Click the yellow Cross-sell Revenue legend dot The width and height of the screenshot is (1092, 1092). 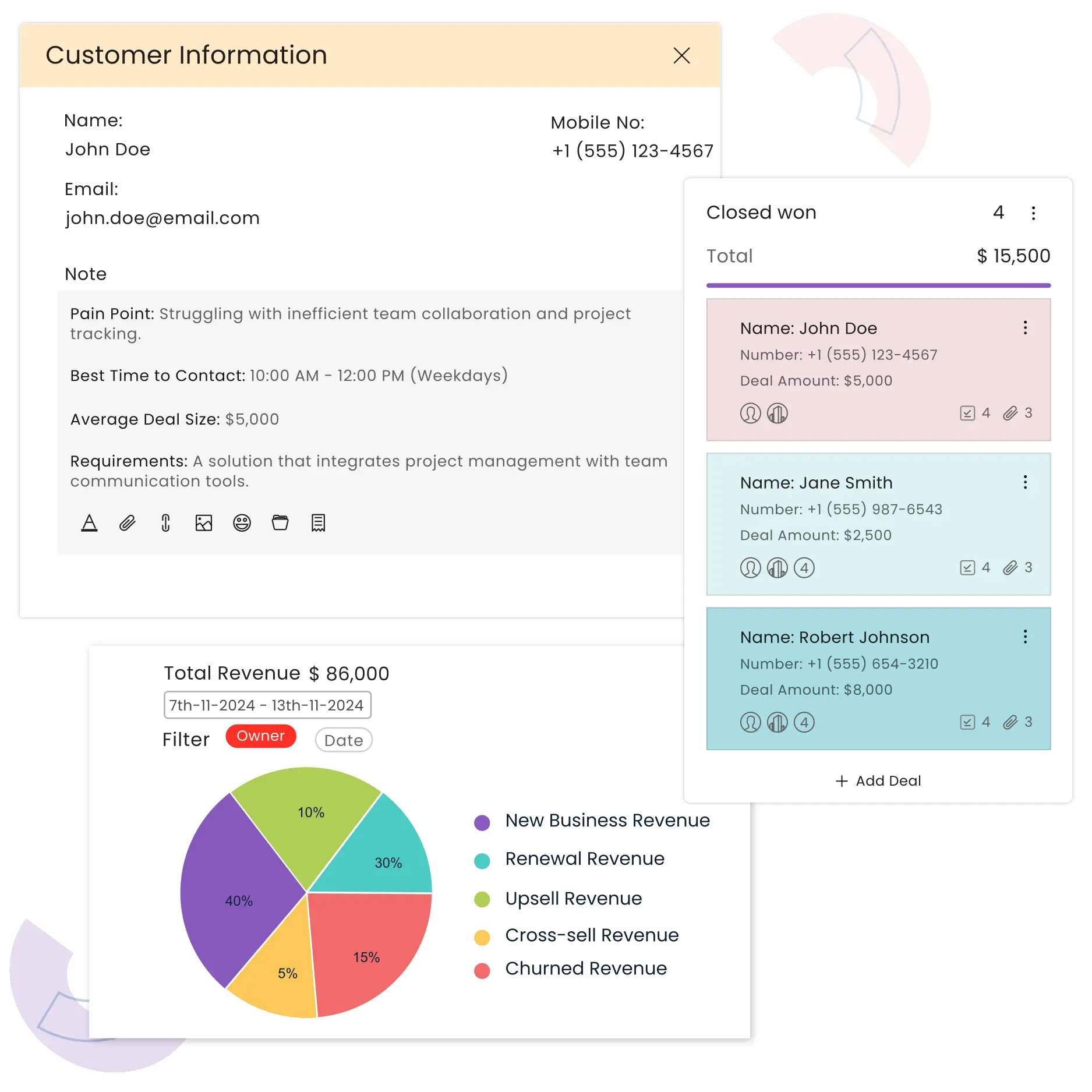[482, 937]
